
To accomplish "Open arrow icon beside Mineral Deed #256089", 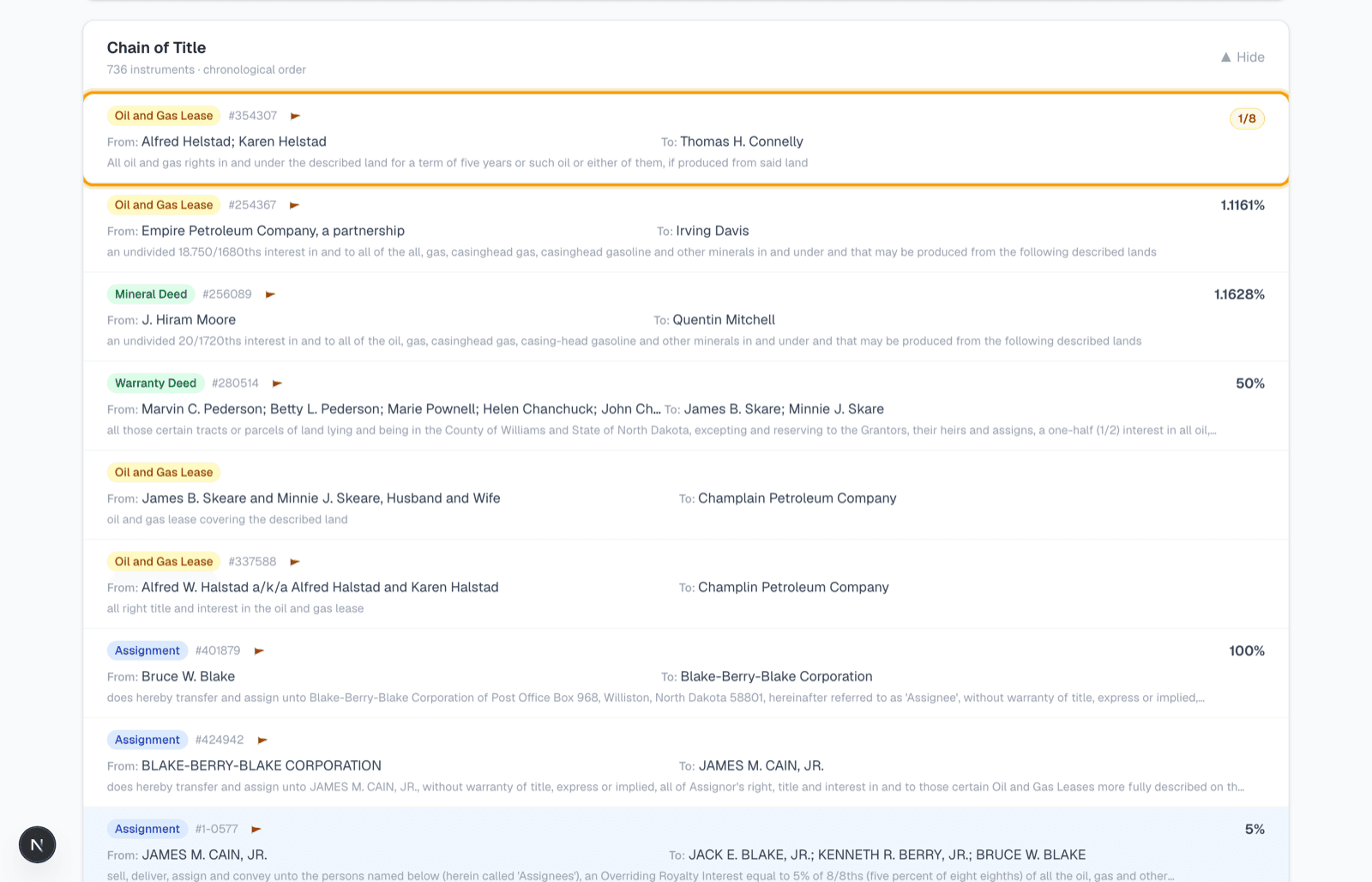I will point(270,294).
